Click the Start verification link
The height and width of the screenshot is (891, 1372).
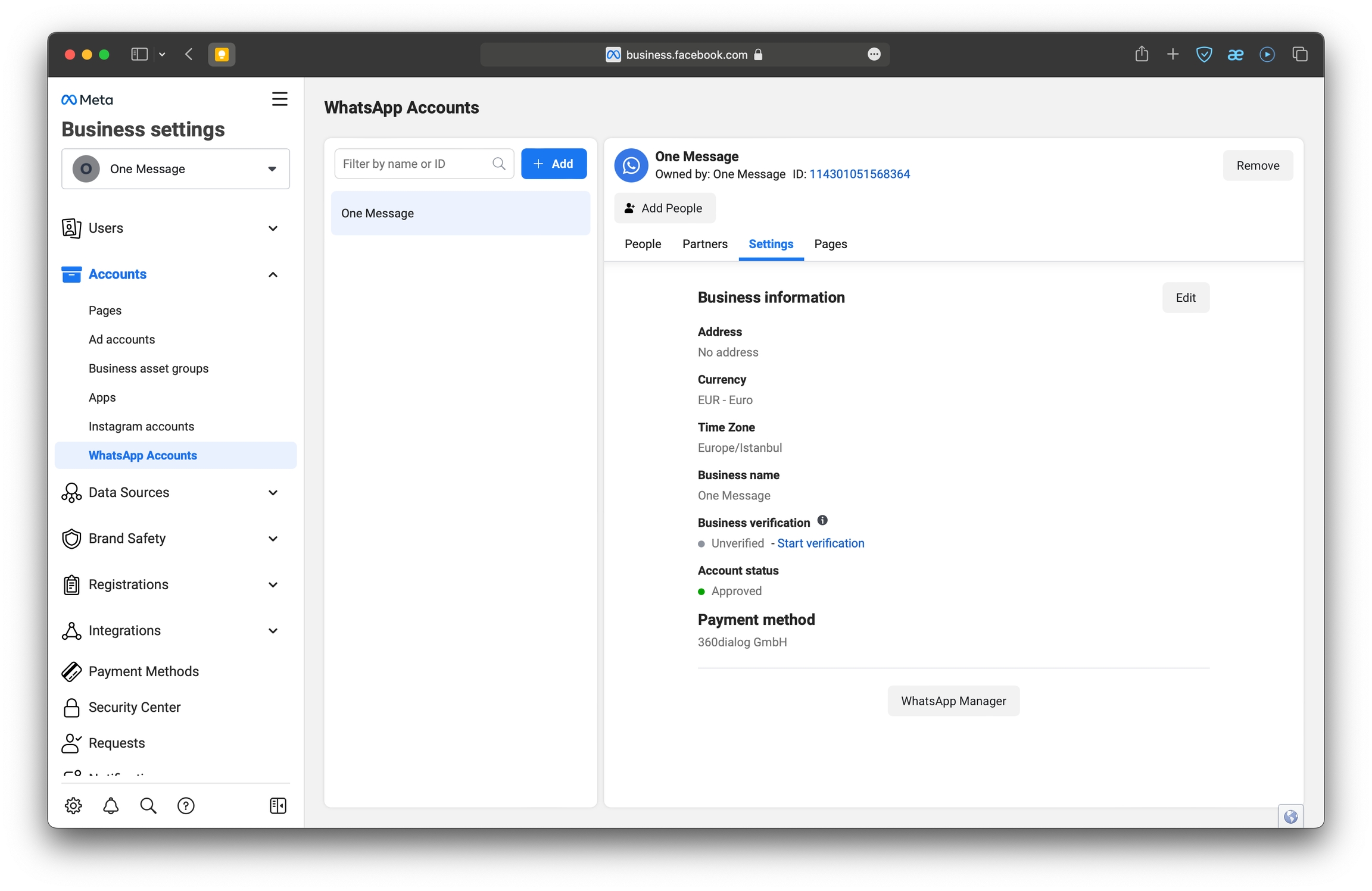pos(821,543)
